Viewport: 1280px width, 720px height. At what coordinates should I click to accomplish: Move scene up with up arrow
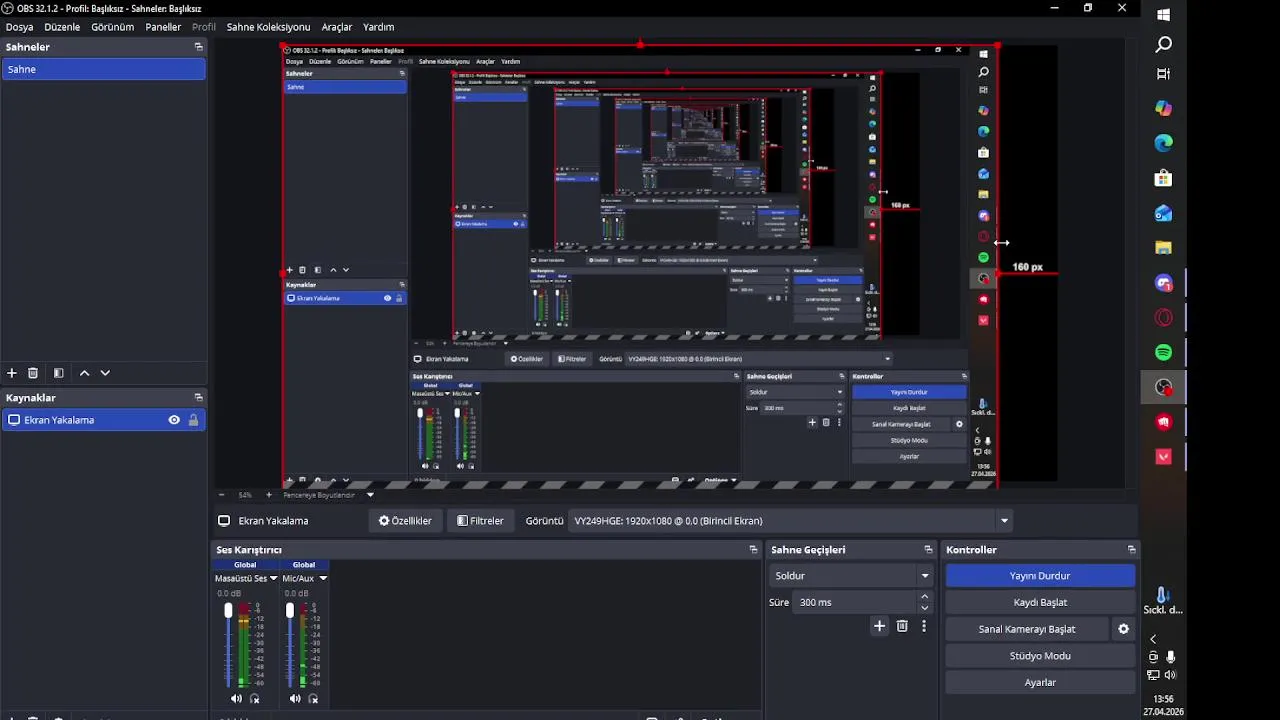click(84, 373)
